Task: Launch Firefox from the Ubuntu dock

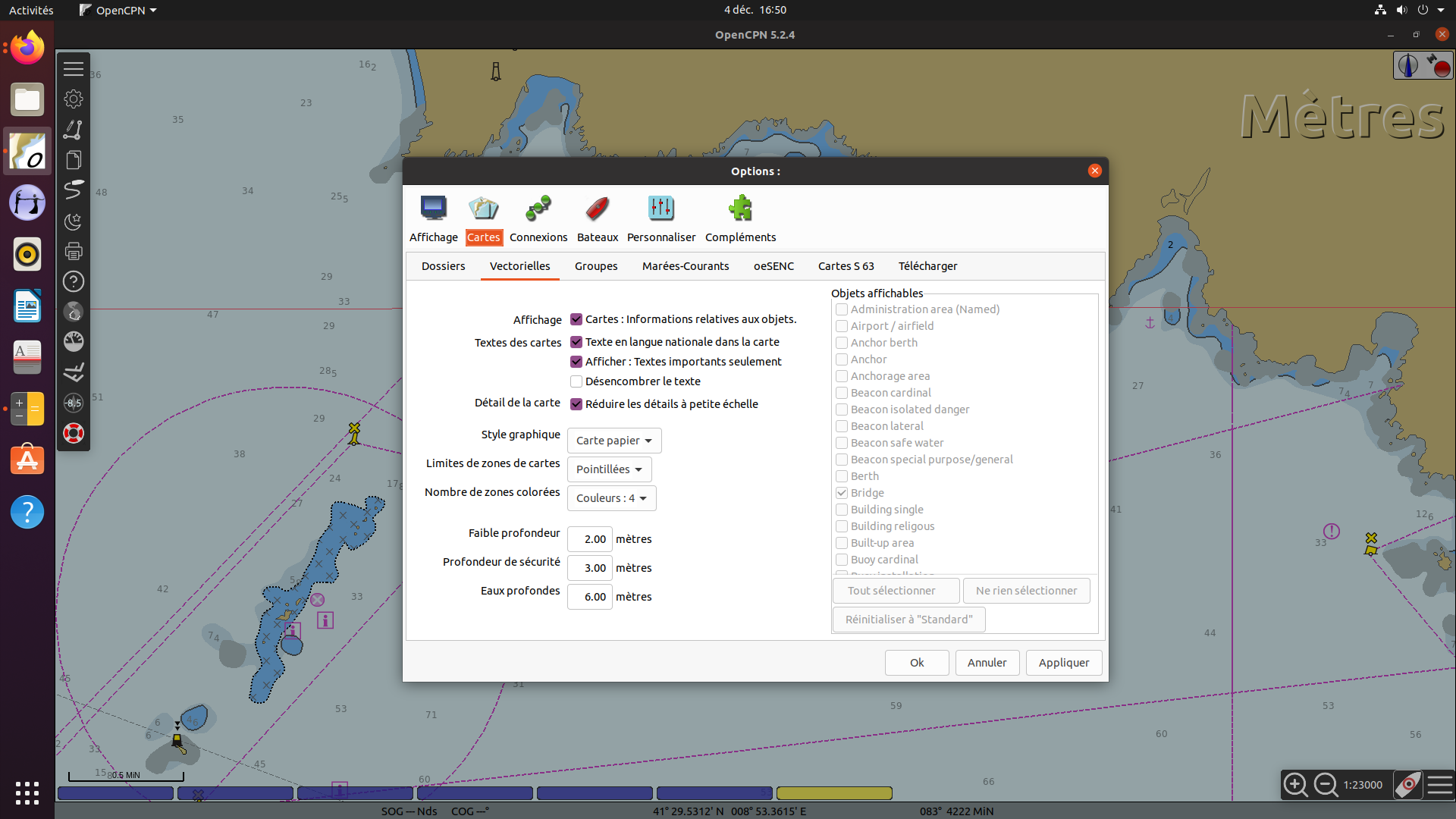Action: [27, 48]
